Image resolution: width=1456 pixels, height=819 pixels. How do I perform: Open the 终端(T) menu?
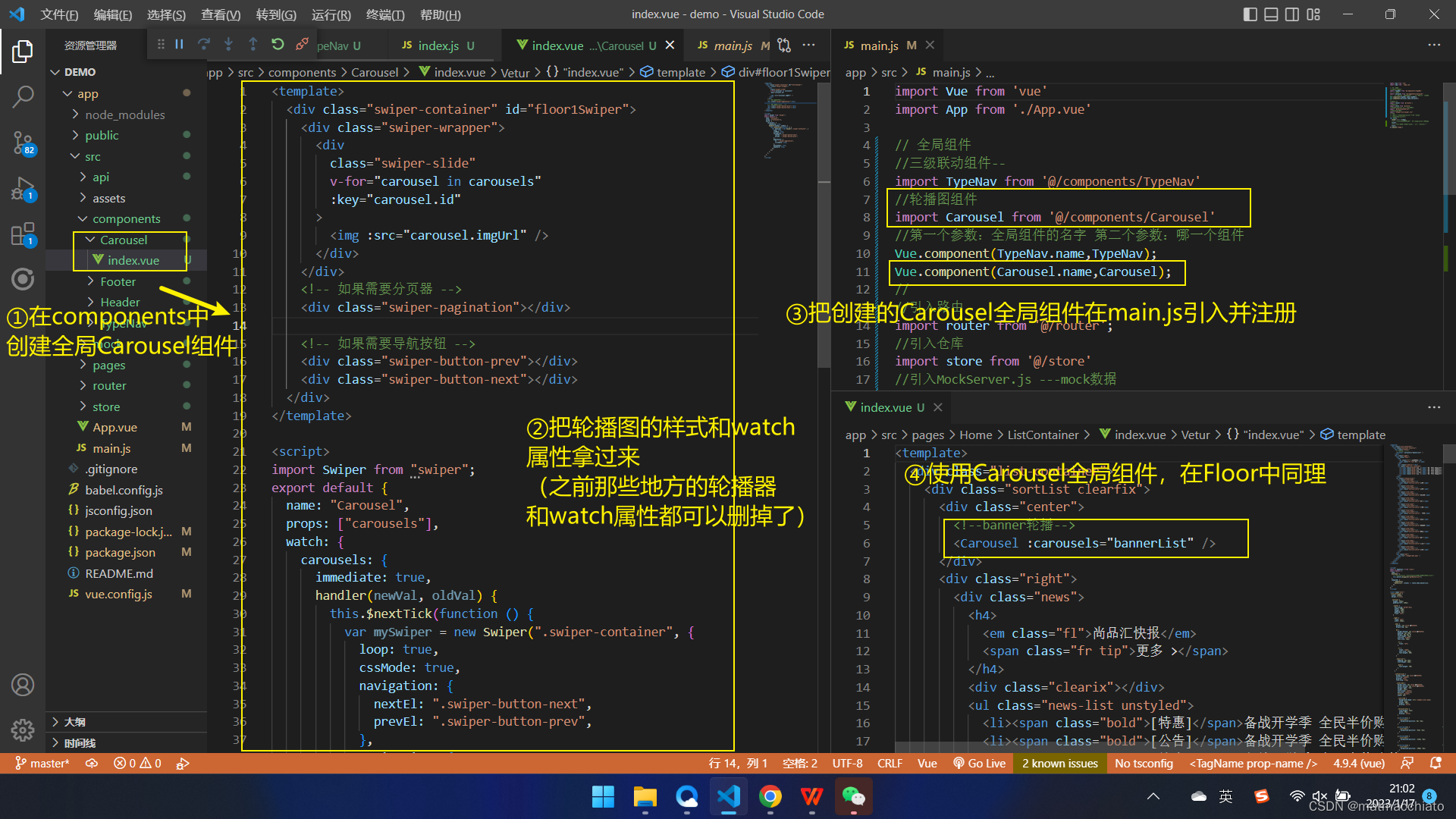385,14
